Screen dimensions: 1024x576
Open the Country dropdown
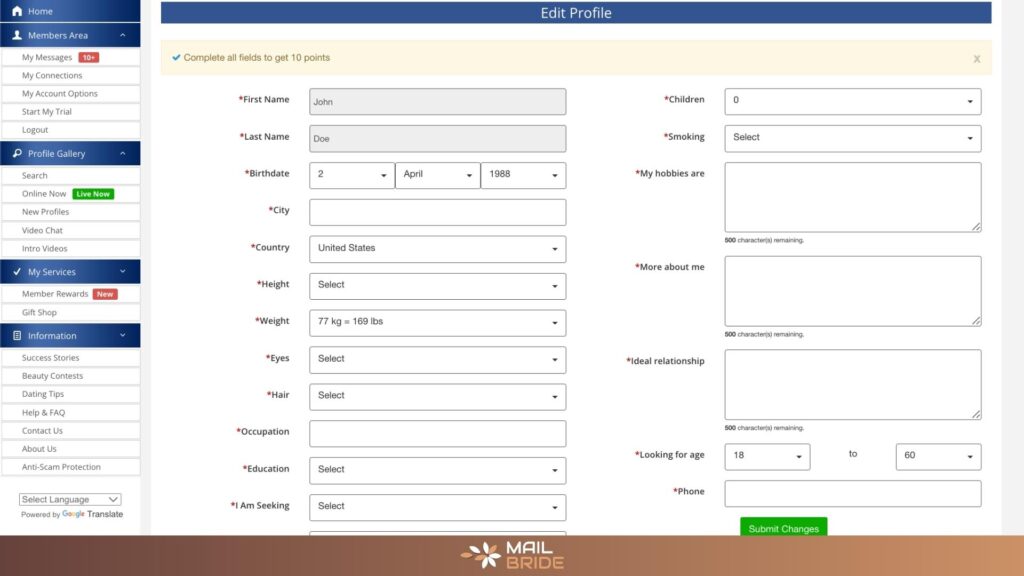click(437, 248)
